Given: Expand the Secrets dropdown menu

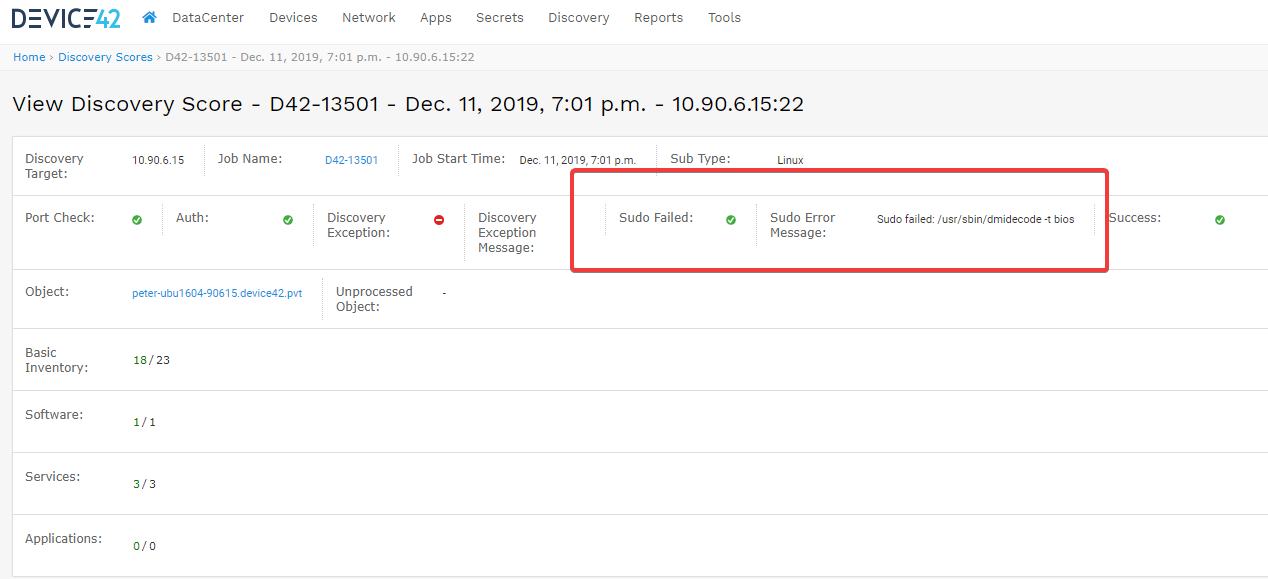Looking at the screenshot, I should click(500, 18).
